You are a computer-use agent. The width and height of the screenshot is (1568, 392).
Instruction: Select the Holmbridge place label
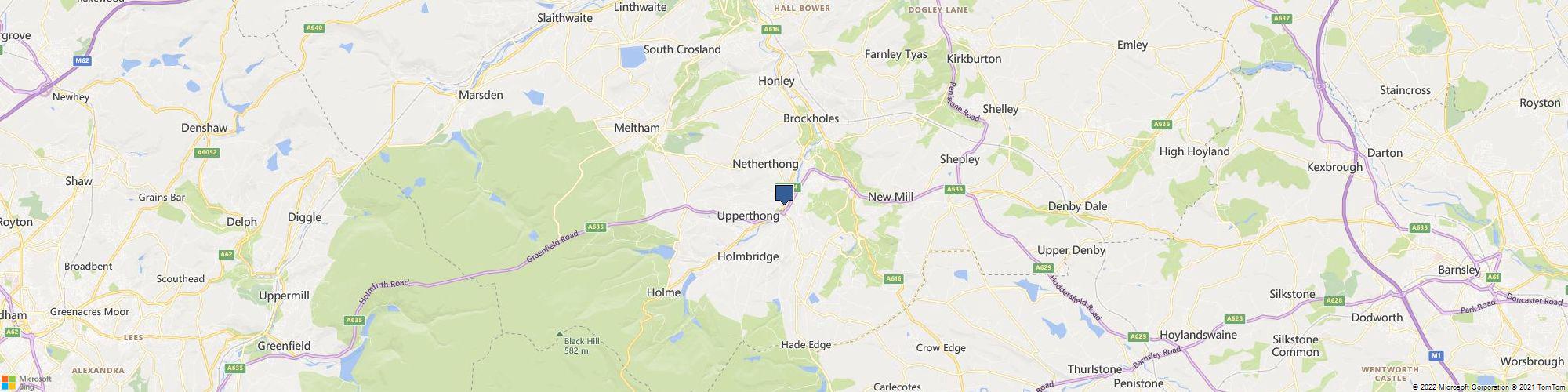pyautogui.click(x=748, y=256)
